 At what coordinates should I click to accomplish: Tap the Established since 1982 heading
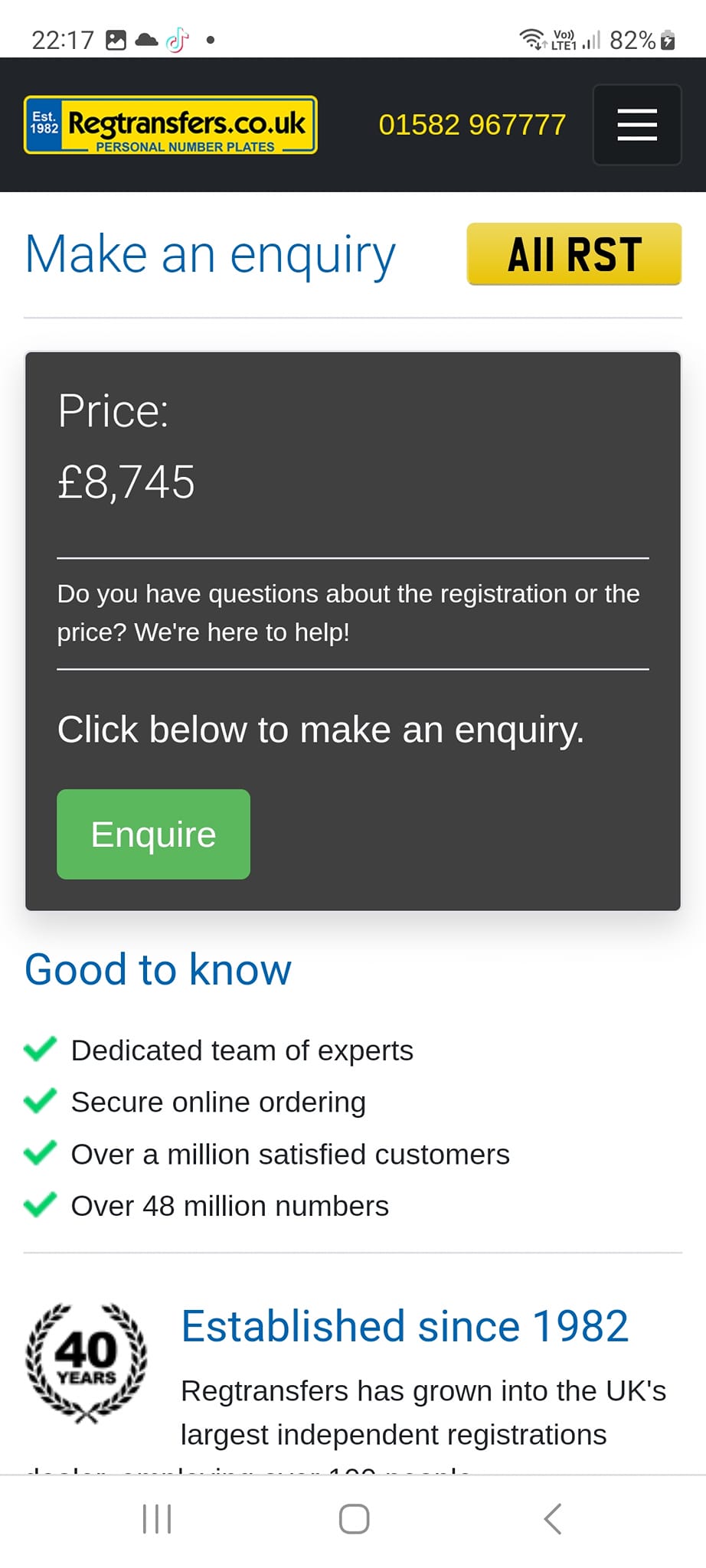pos(405,1326)
